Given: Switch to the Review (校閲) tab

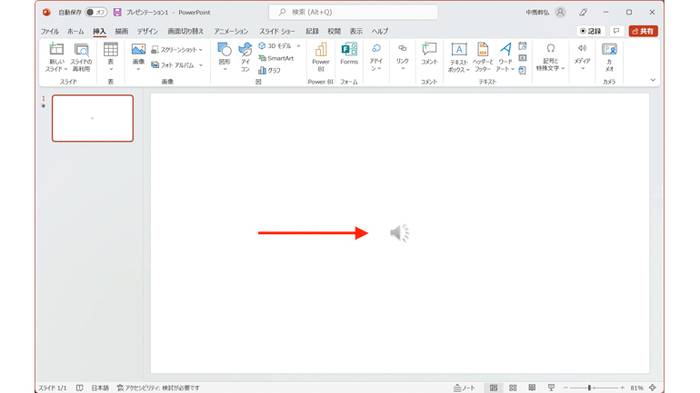Looking at the screenshot, I should (334, 31).
